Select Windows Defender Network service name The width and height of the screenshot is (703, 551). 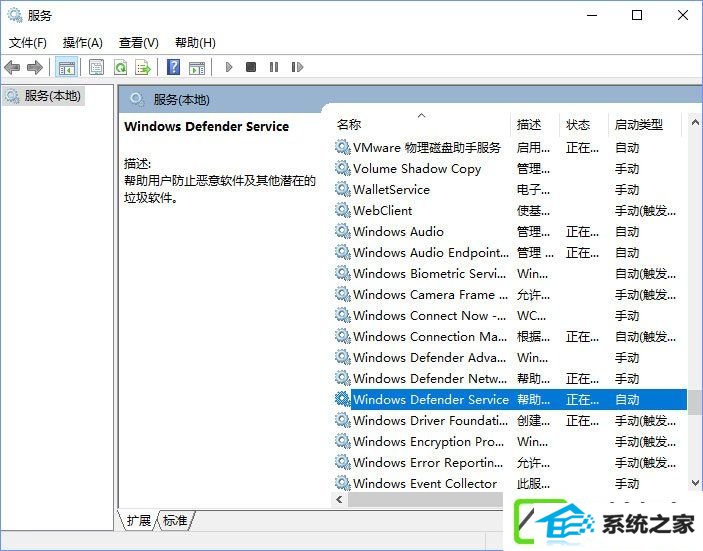coord(430,378)
